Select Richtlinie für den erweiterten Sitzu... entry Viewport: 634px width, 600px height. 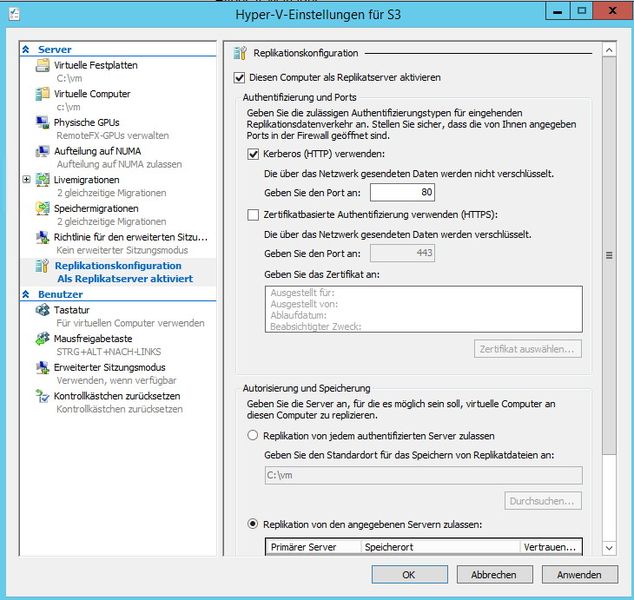click(131, 237)
